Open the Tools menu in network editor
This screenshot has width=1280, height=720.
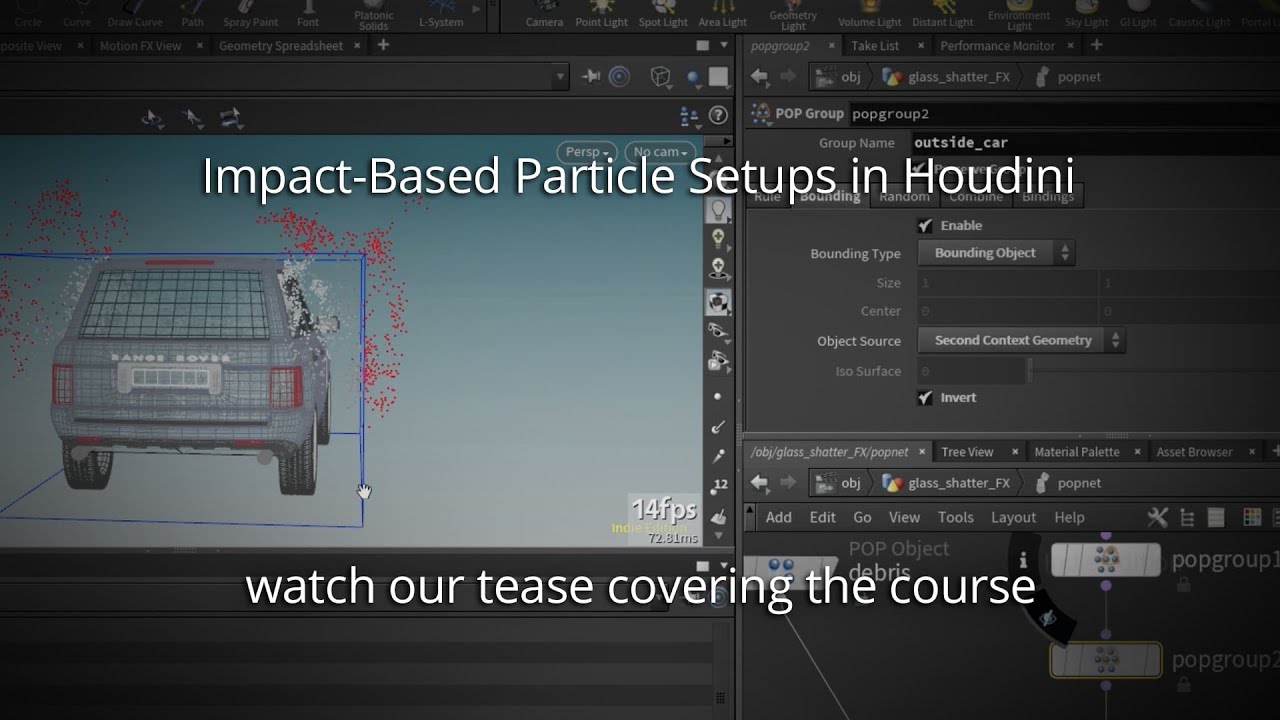click(x=955, y=517)
